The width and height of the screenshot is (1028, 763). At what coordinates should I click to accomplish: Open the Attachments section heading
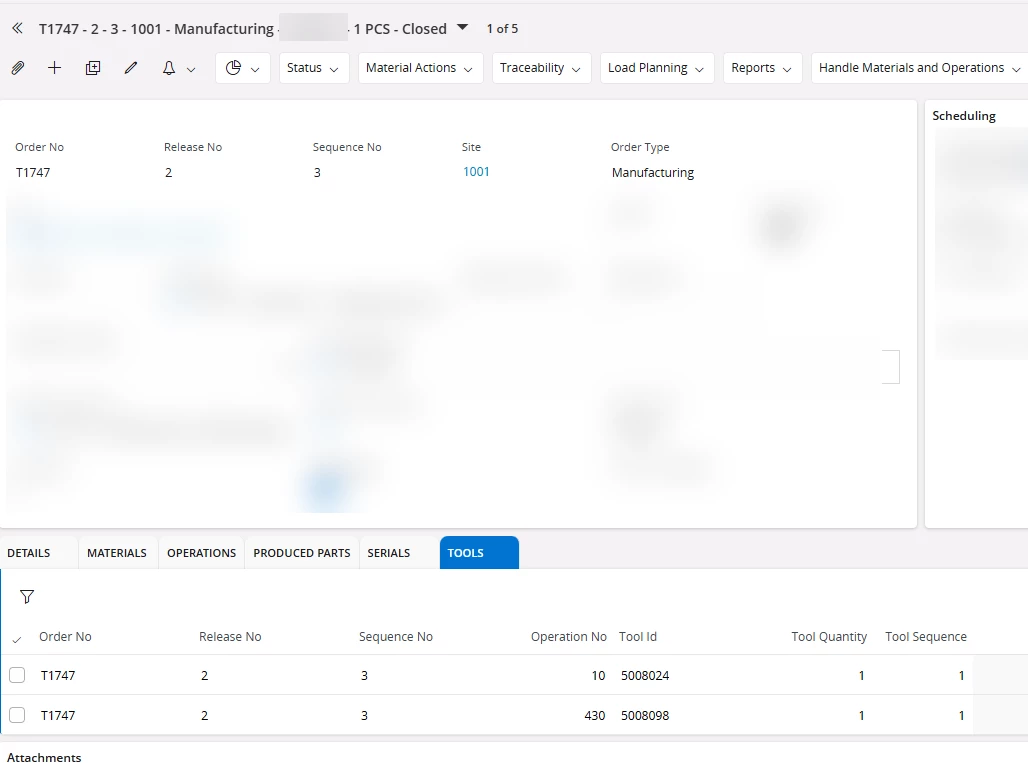click(44, 757)
